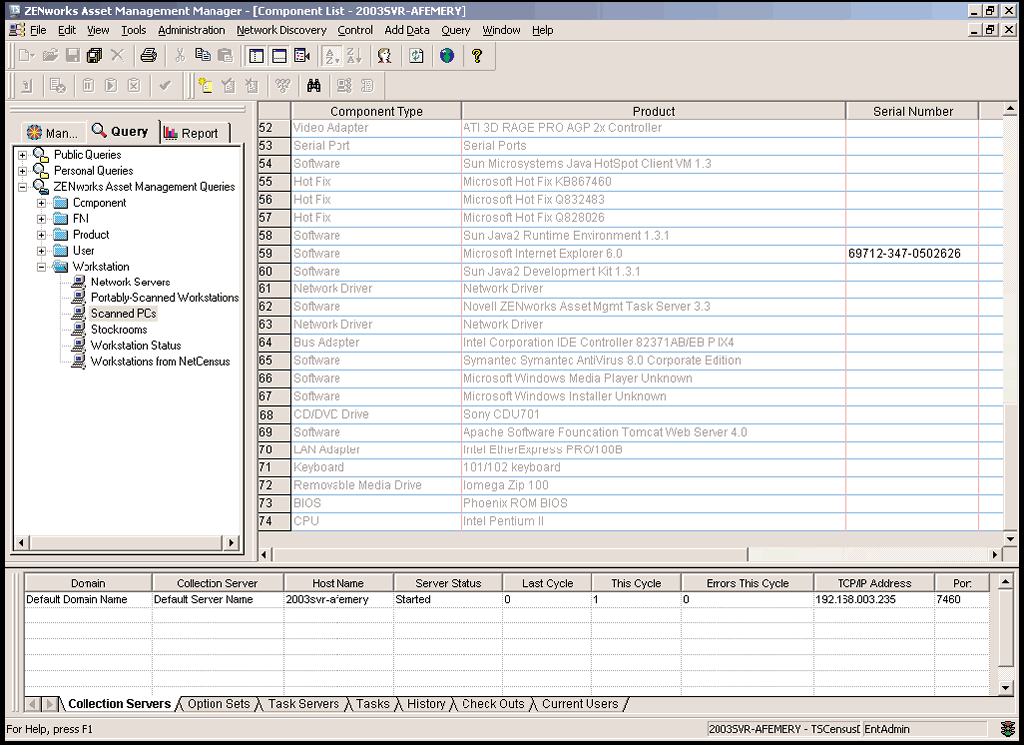Image resolution: width=1024 pixels, height=745 pixels.
Task: Switch to the Man... tab
Action: pyautogui.click(x=54, y=133)
